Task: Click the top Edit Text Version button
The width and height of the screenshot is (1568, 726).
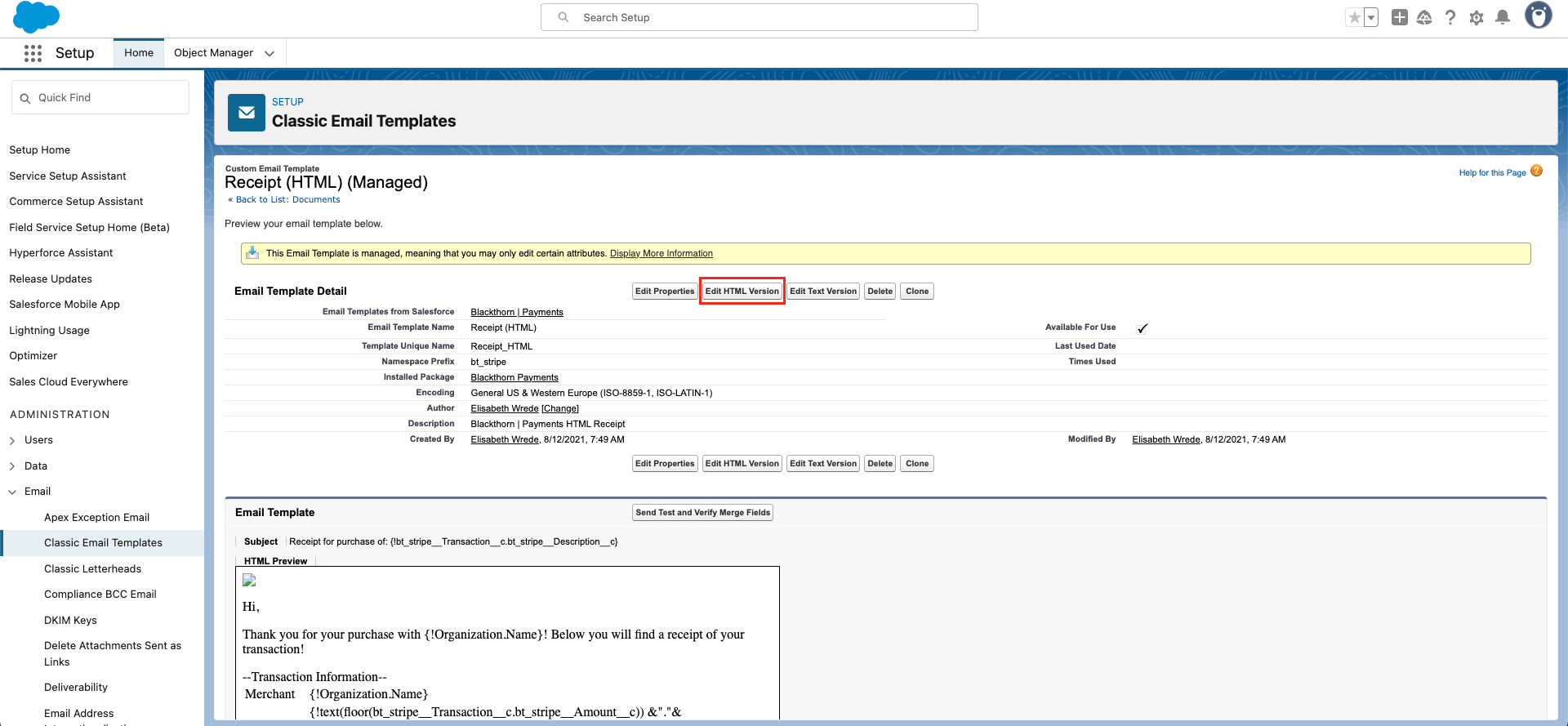Action: (x=823, y=292)
